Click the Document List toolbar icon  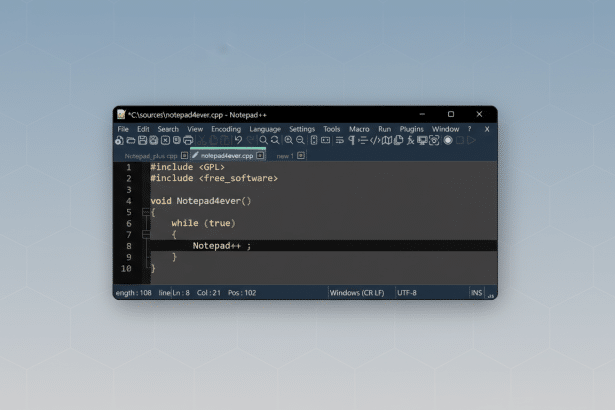pos(398,140)
